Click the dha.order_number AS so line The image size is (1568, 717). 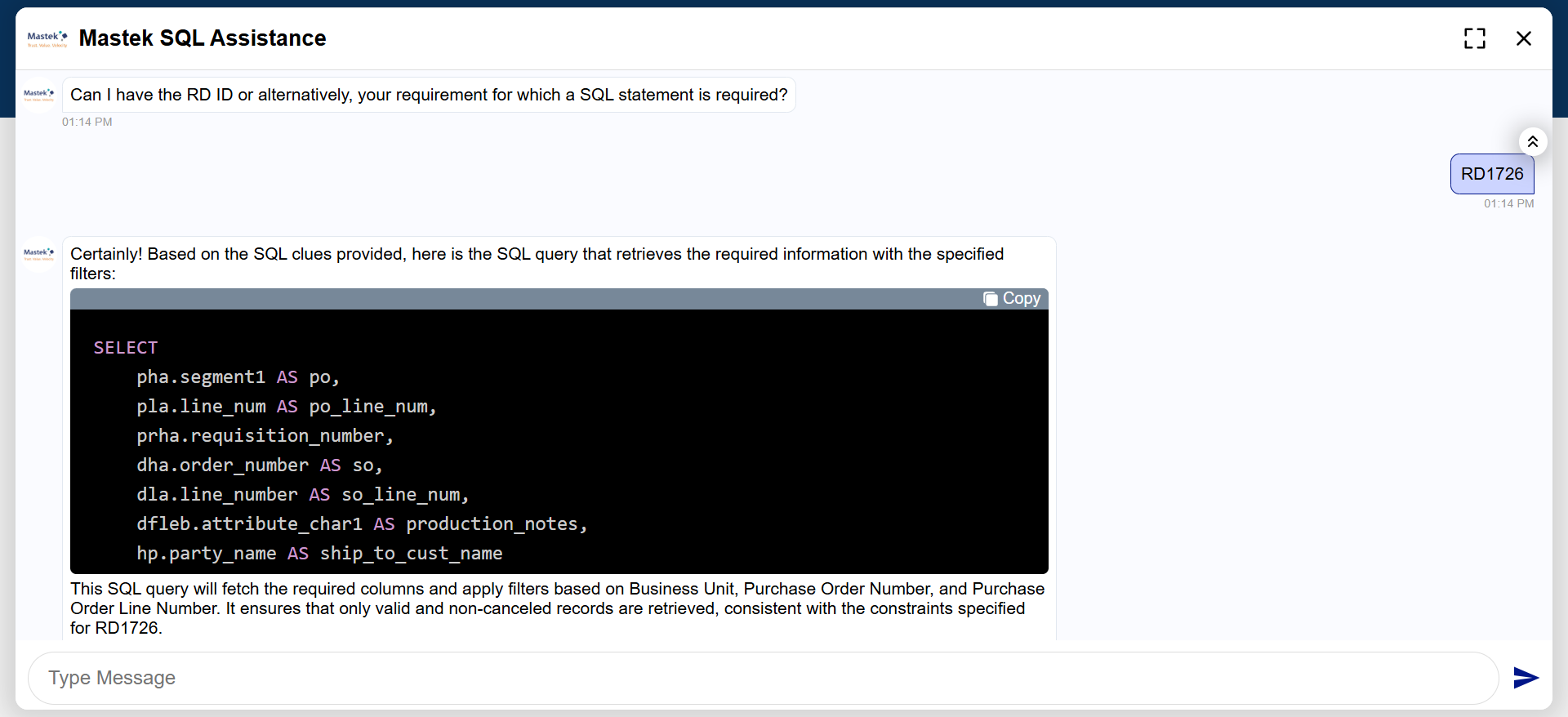pos(259,465)
